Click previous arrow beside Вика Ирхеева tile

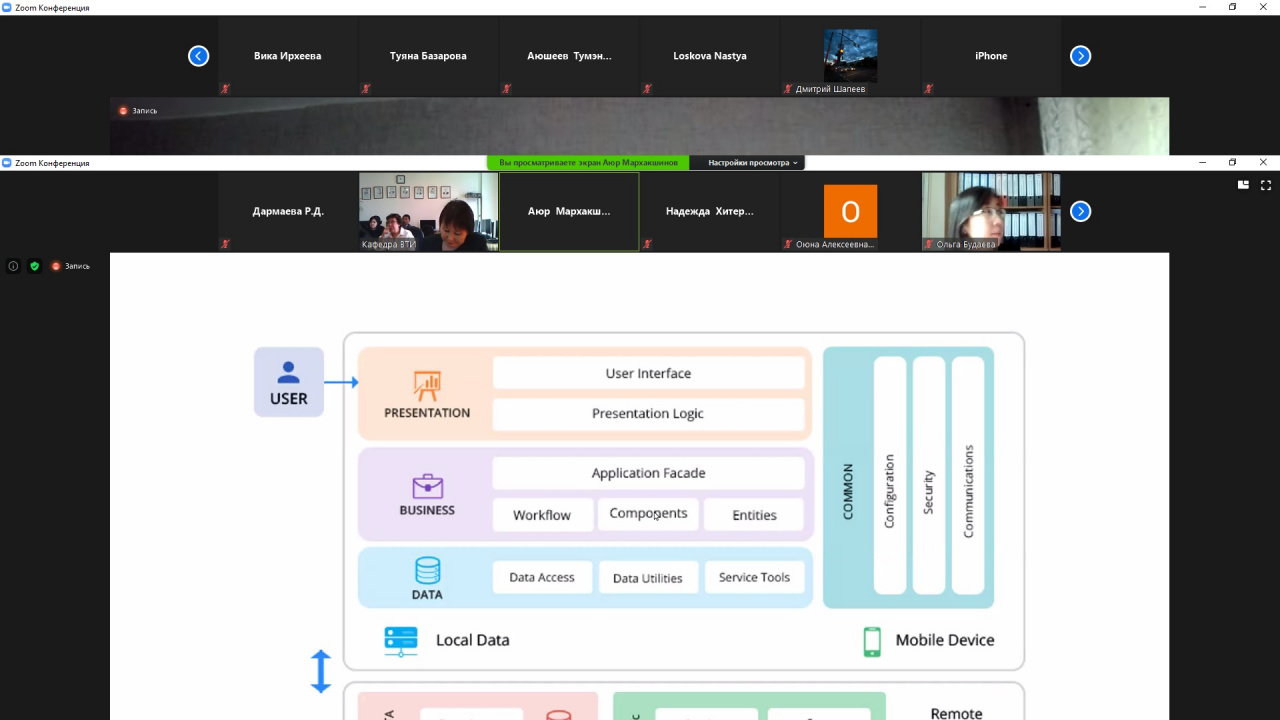point(198,56)
